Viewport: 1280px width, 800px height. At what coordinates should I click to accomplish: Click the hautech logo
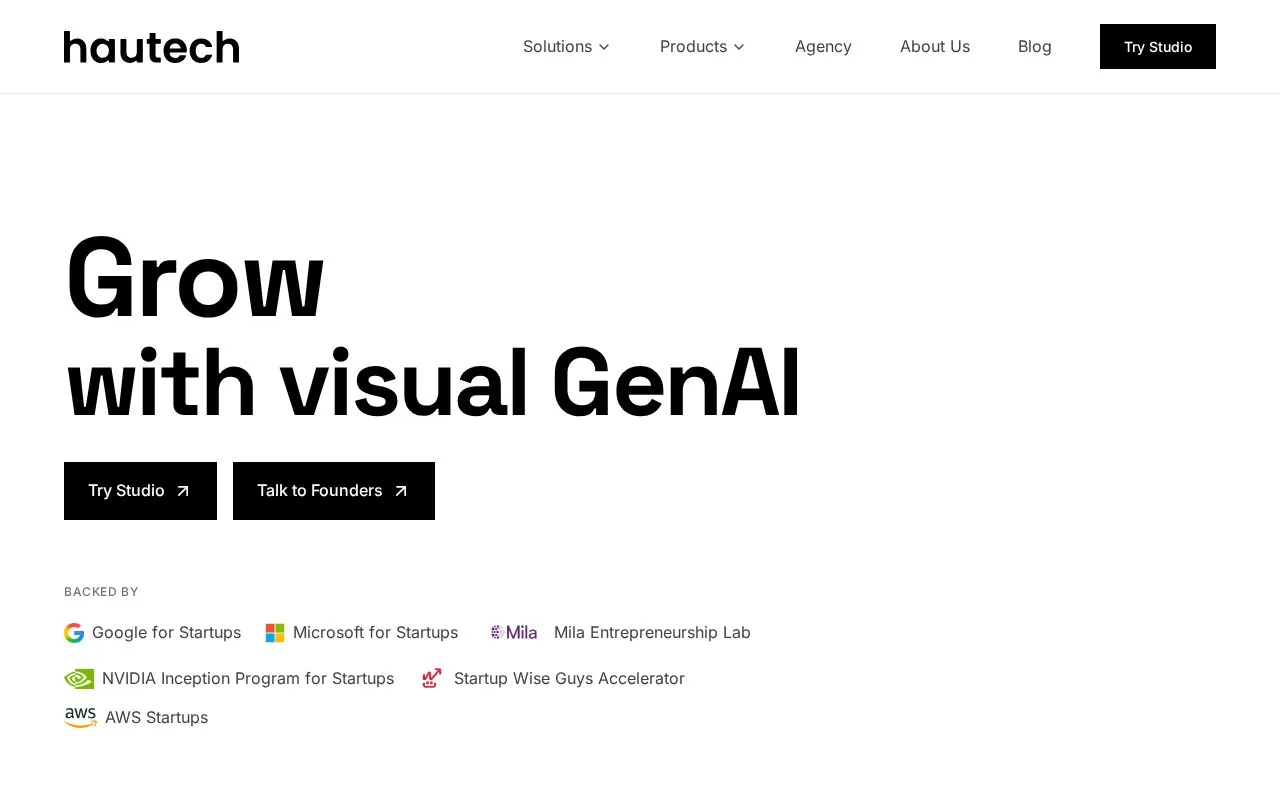pyautogui.click(x=151, y=47)
